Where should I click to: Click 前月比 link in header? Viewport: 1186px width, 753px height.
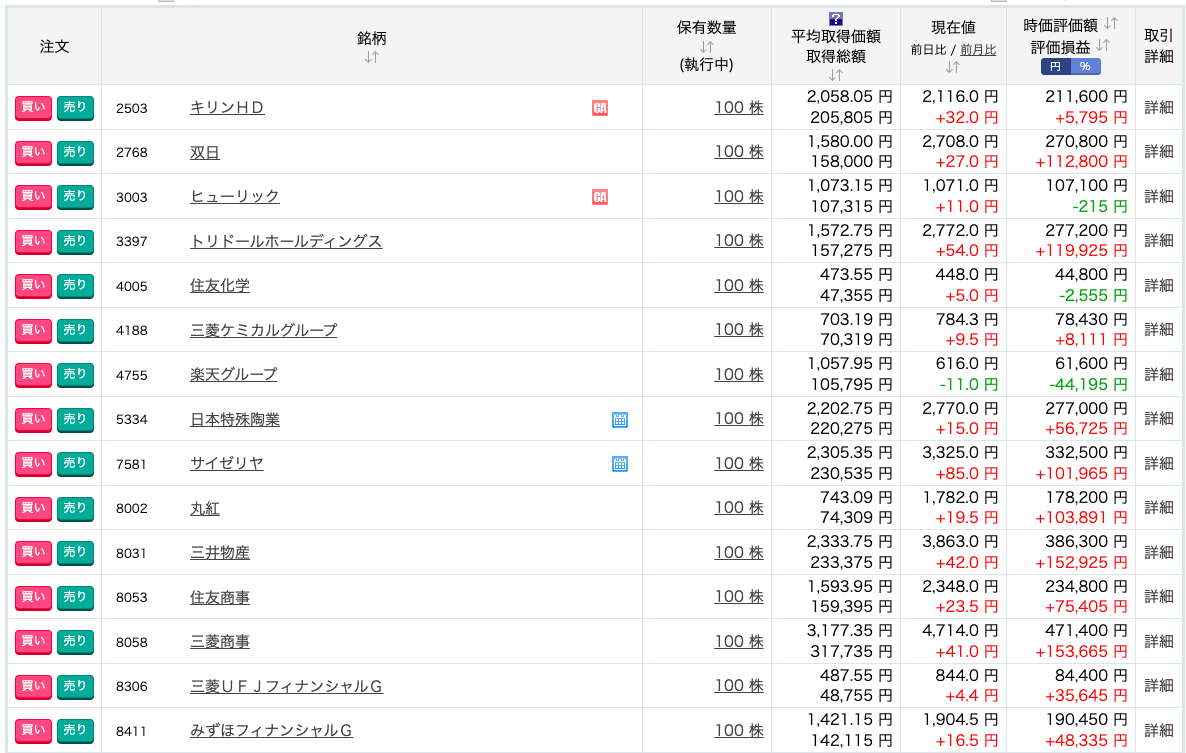pos(978,50)
